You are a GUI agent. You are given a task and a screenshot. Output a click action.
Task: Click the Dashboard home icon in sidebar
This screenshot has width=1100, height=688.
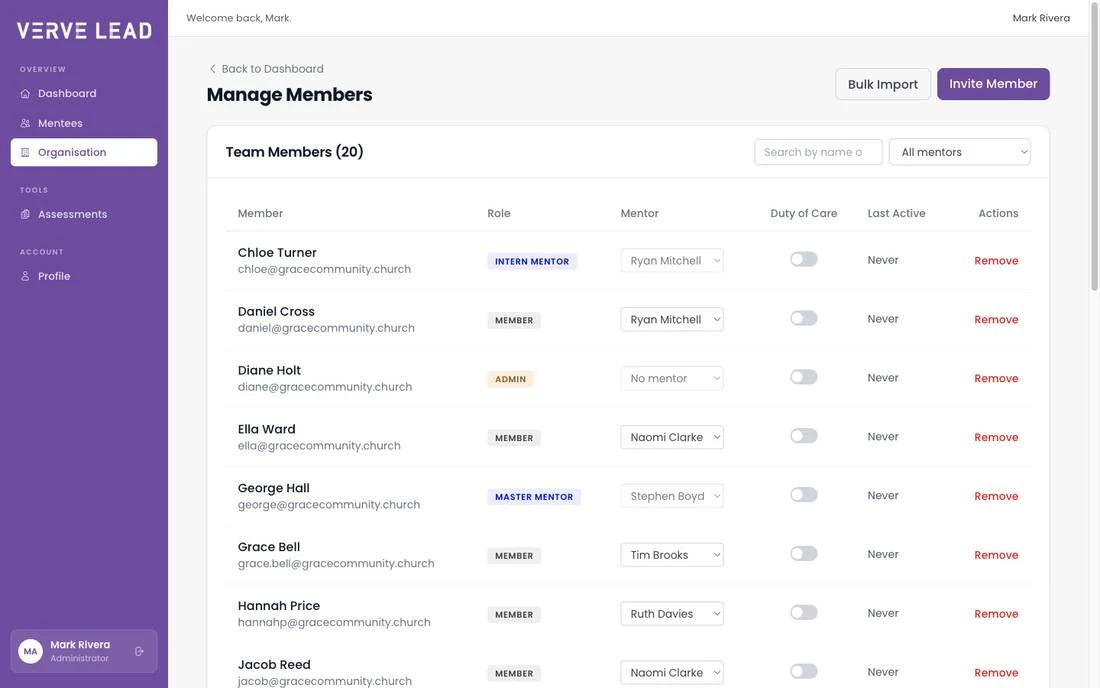(25, 93)
